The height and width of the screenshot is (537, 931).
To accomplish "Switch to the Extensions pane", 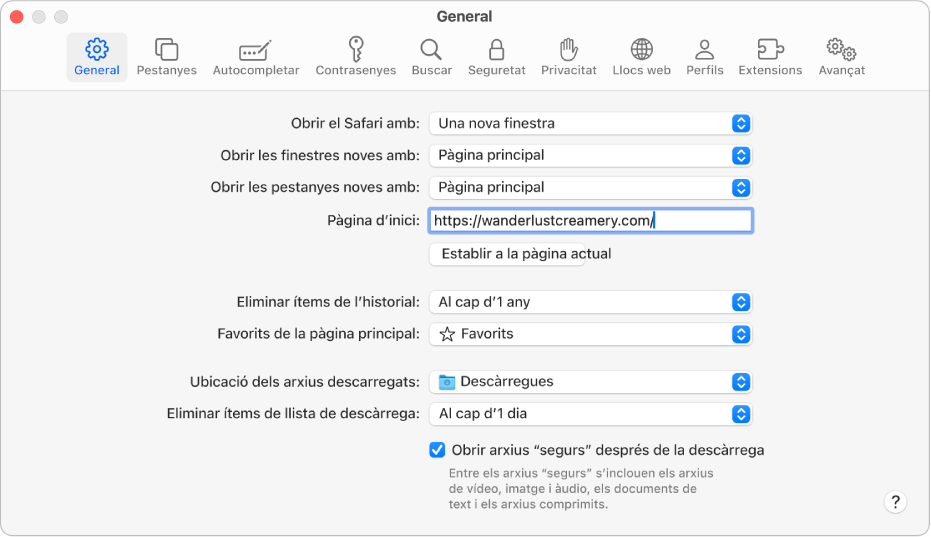I will 769,56.
